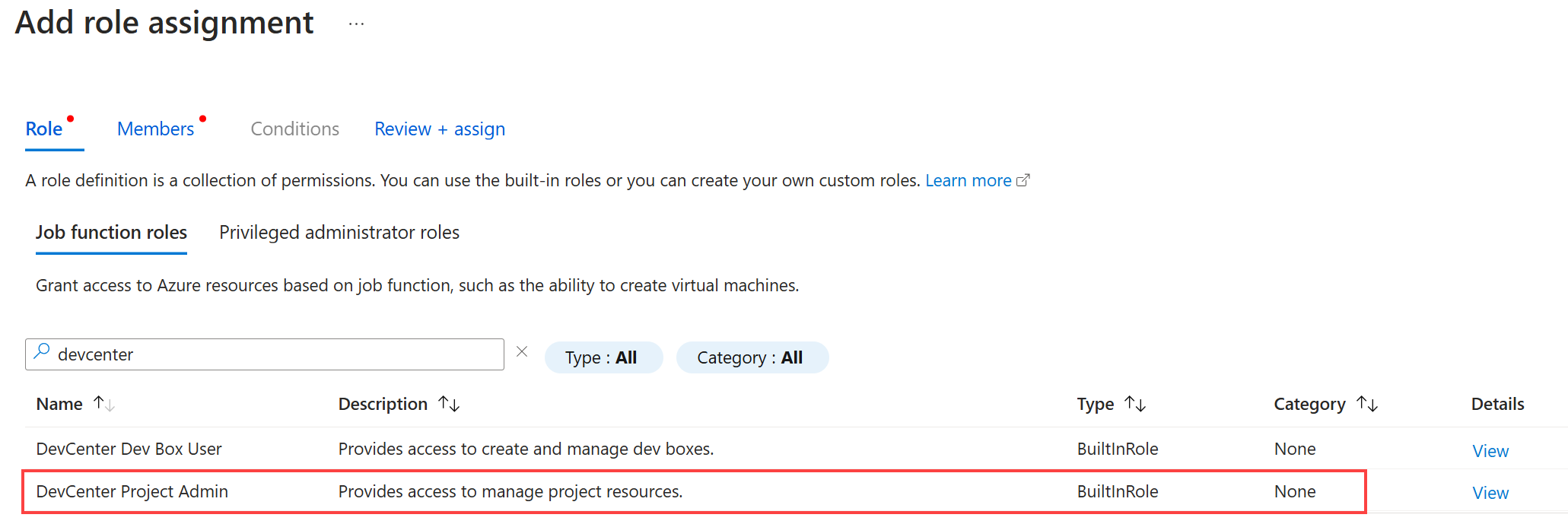
Task: Go to the Review + assign tab
Action: pos(440,129)
